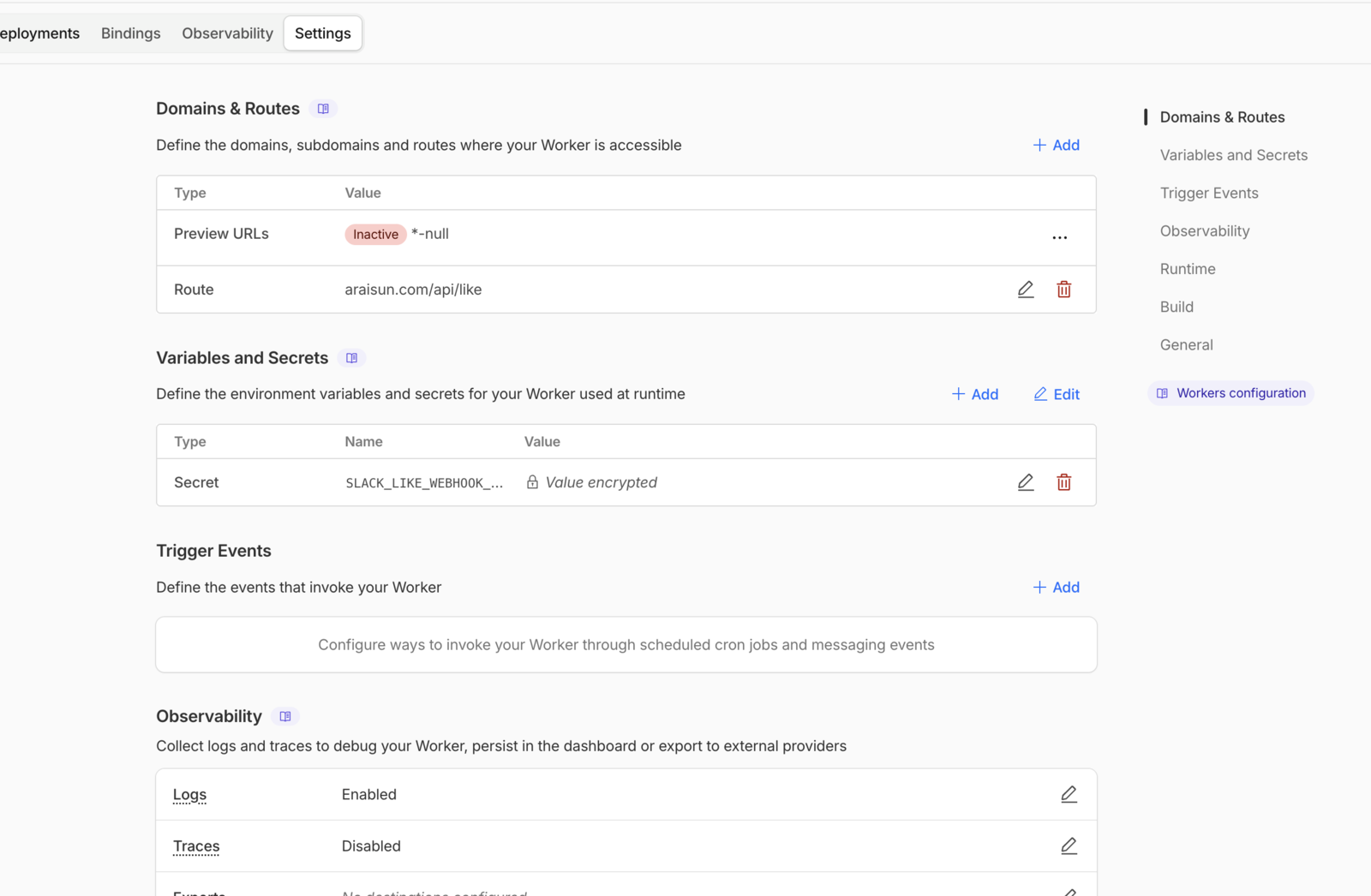Viewport: 1371px width, 896px height.
Task: Click the *-null preview URL value
Action: click(x=430, y=234)
